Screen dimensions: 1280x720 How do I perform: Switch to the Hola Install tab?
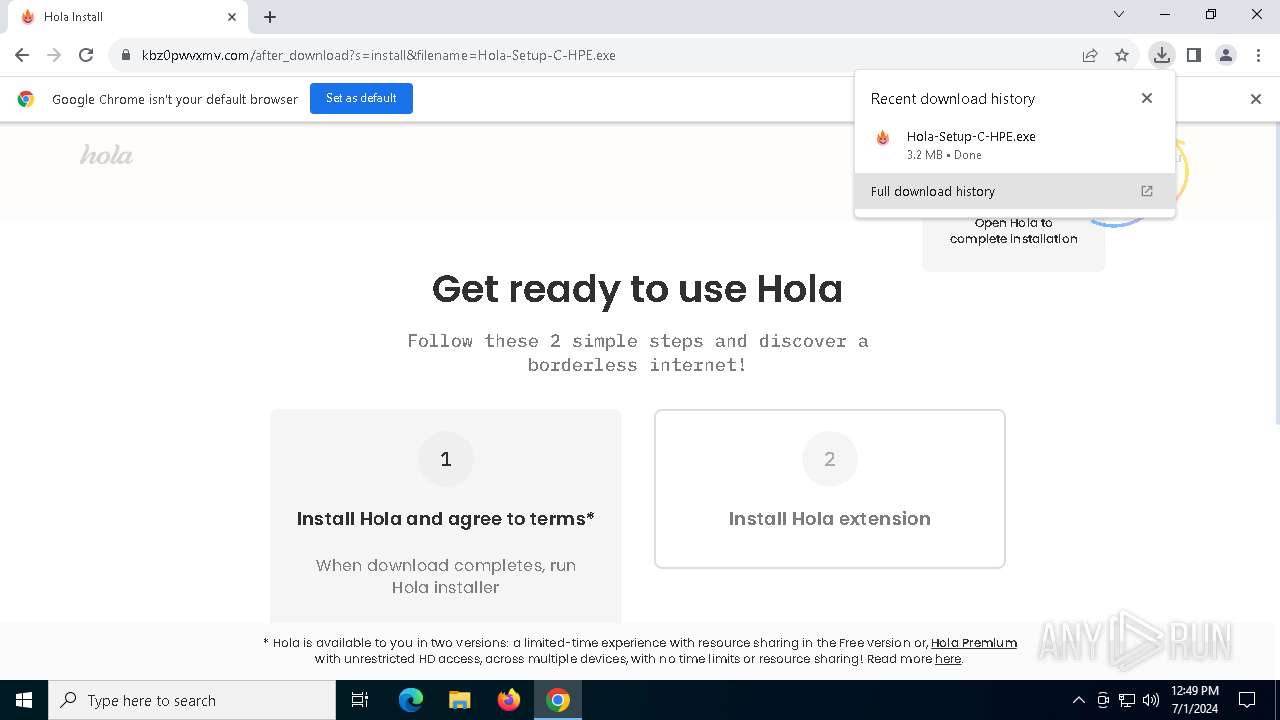tap(127, 17)
